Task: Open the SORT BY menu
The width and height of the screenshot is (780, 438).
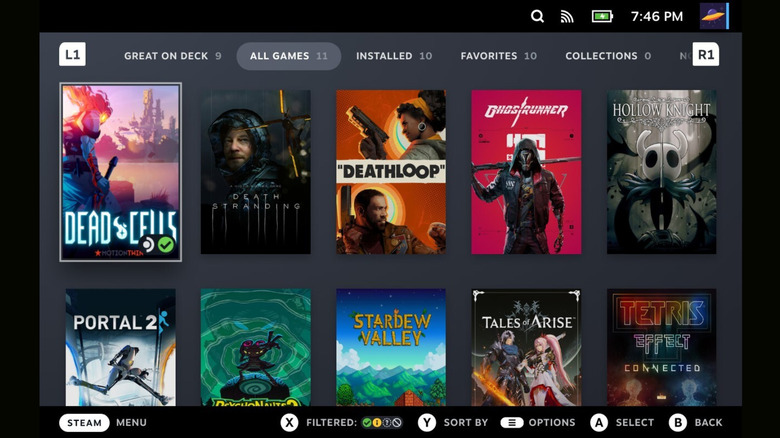Action: [x=466, y=423]
